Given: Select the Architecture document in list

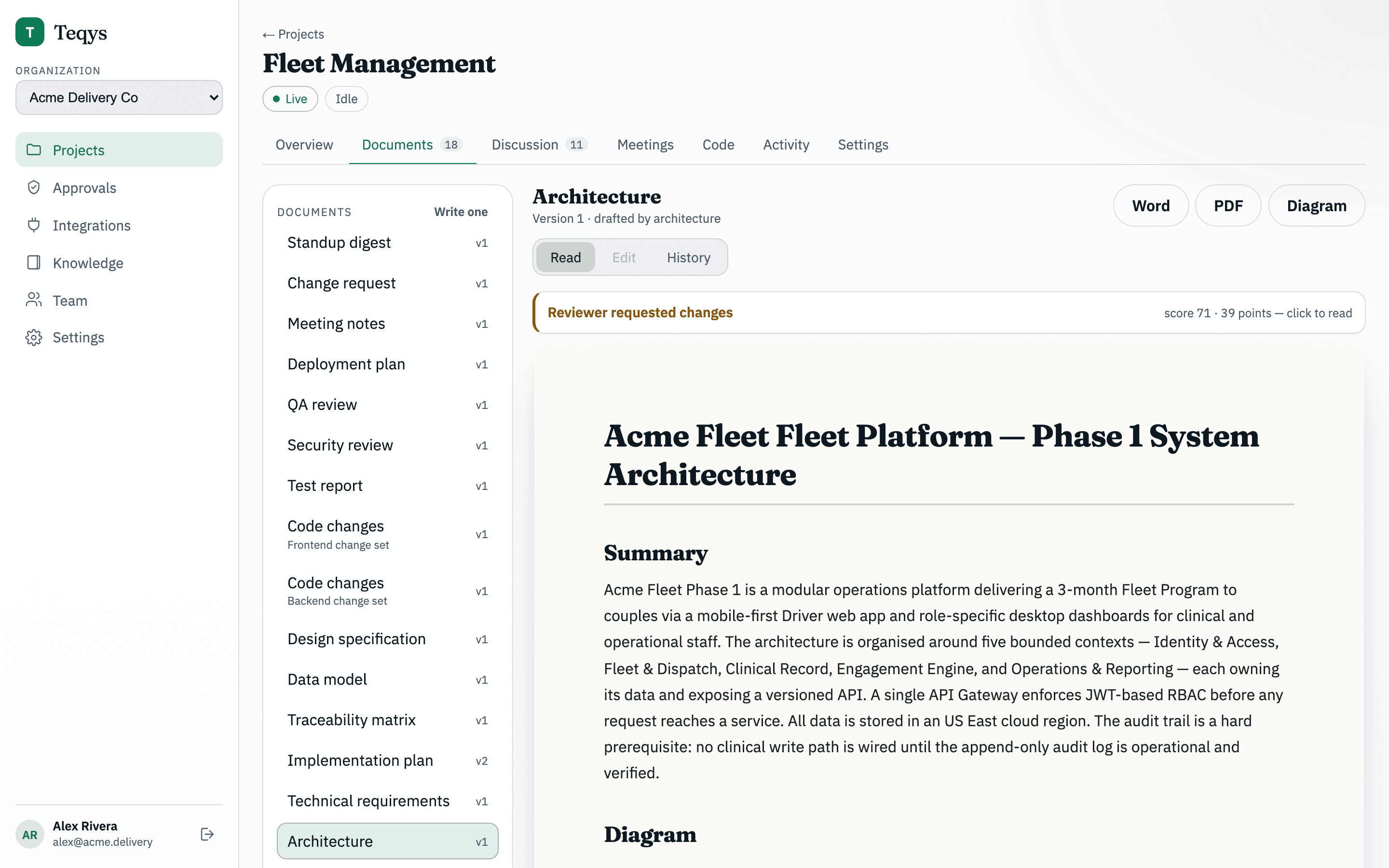Looking at the screenshot, I should pos(387,841).
